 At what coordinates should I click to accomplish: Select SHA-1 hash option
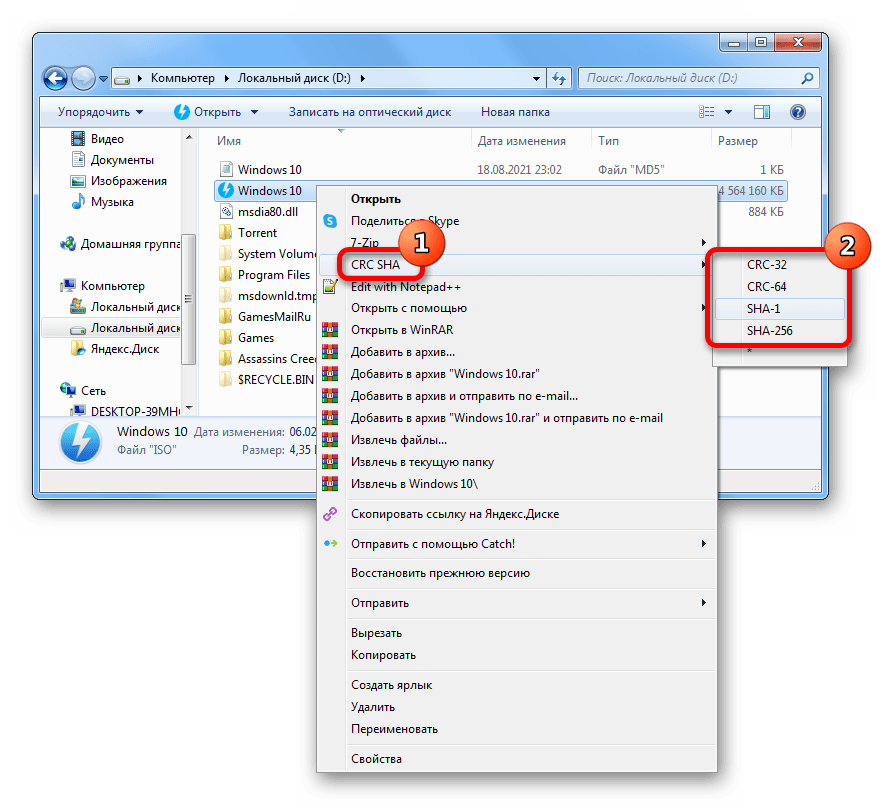[780, 309]
